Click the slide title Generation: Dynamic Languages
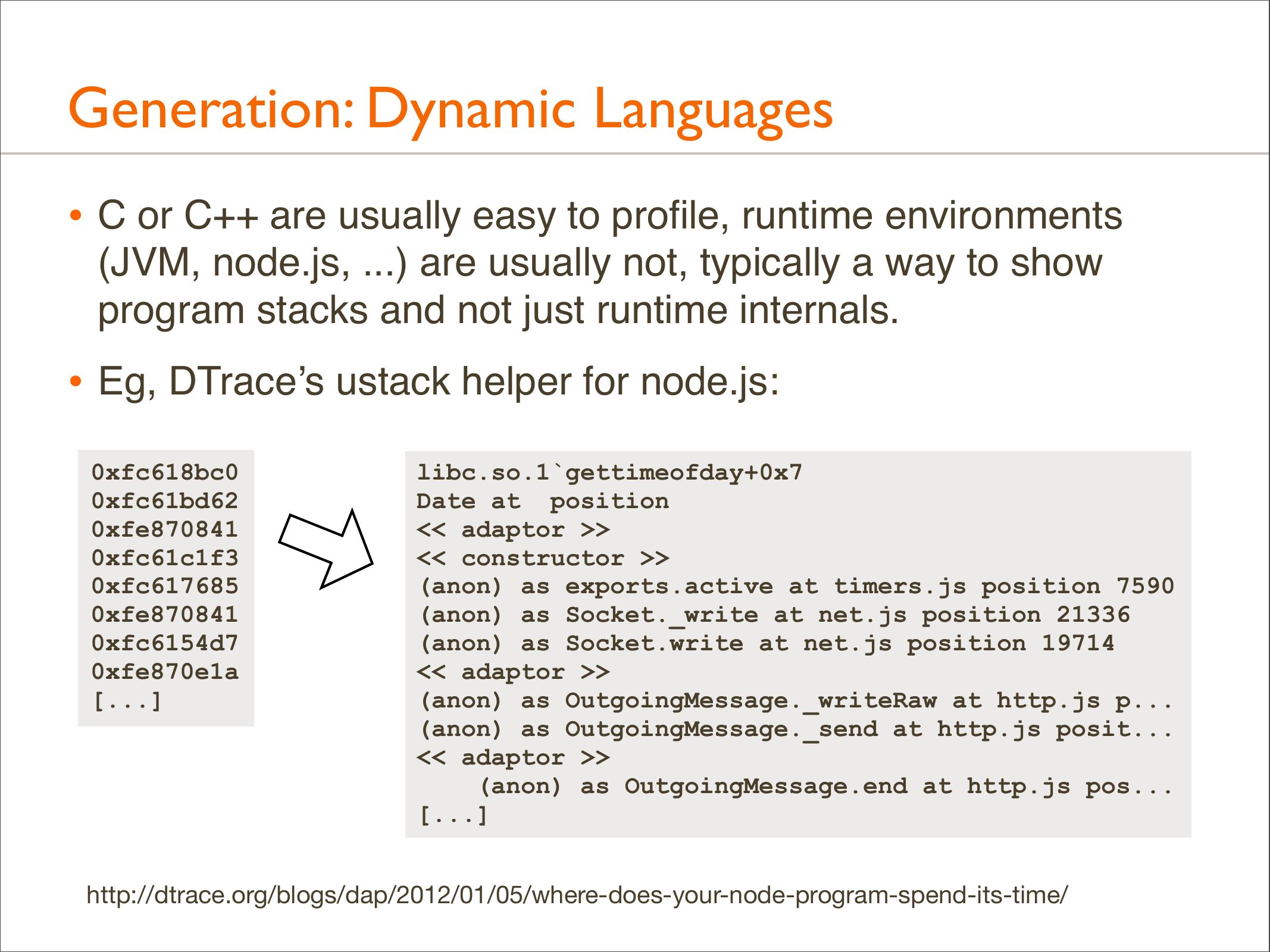 451,109
